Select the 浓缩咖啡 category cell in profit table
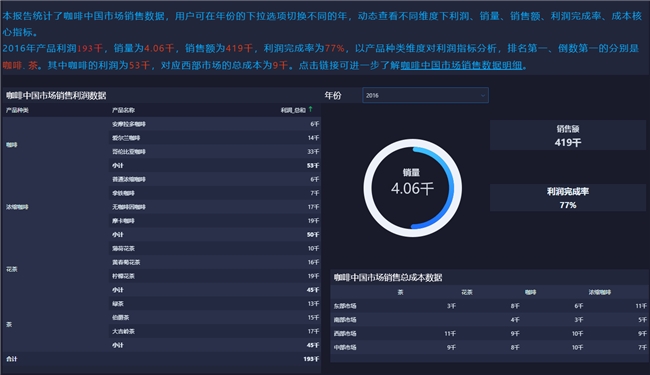 (x=55, y=207)
